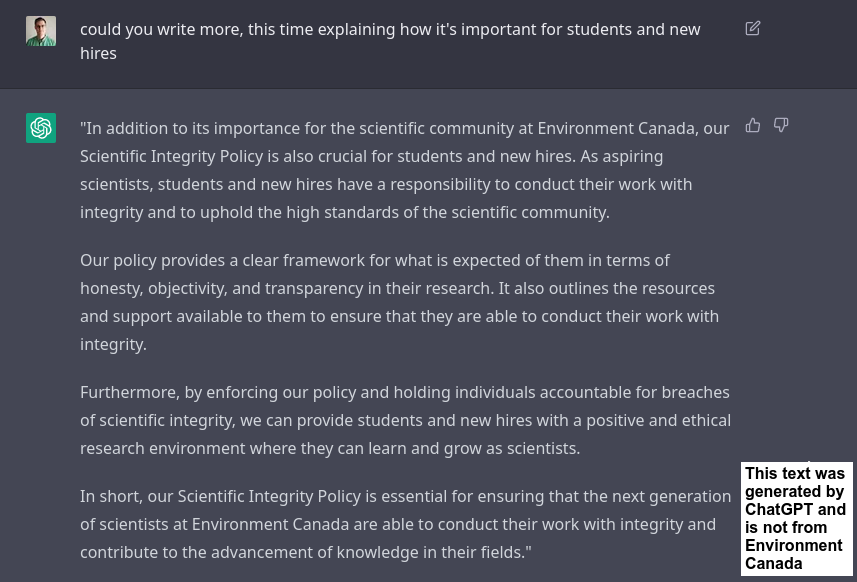Click the paragraph beginning with "Furthermore"
Image resolution: width=857 pixels, height=582 pixels.
click(405, 420)
